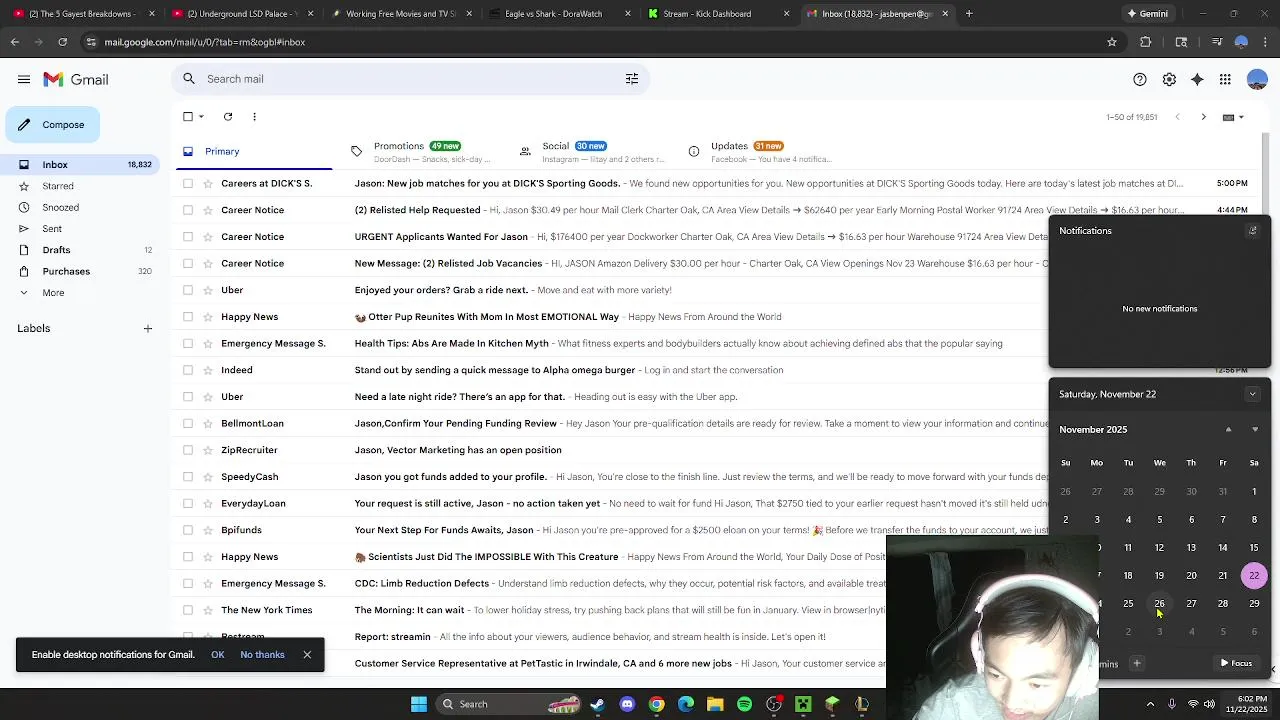Open the Gmail main menu hamburger
Image resolution: width=1280 pixels, height=720 pixels.
[x=23, y=79]
